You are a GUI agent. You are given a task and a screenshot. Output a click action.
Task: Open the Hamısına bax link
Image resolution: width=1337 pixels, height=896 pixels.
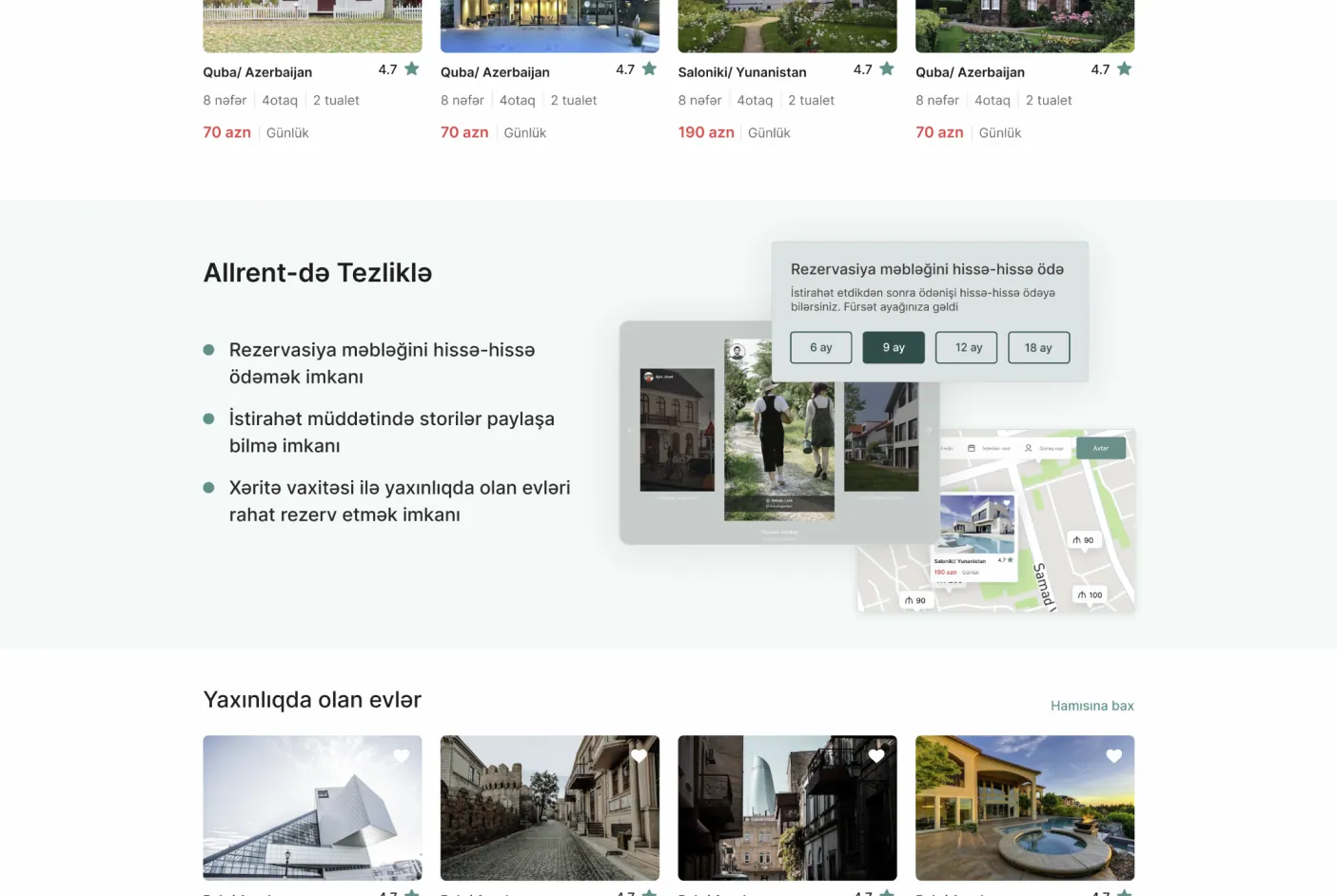(1092, 706)
